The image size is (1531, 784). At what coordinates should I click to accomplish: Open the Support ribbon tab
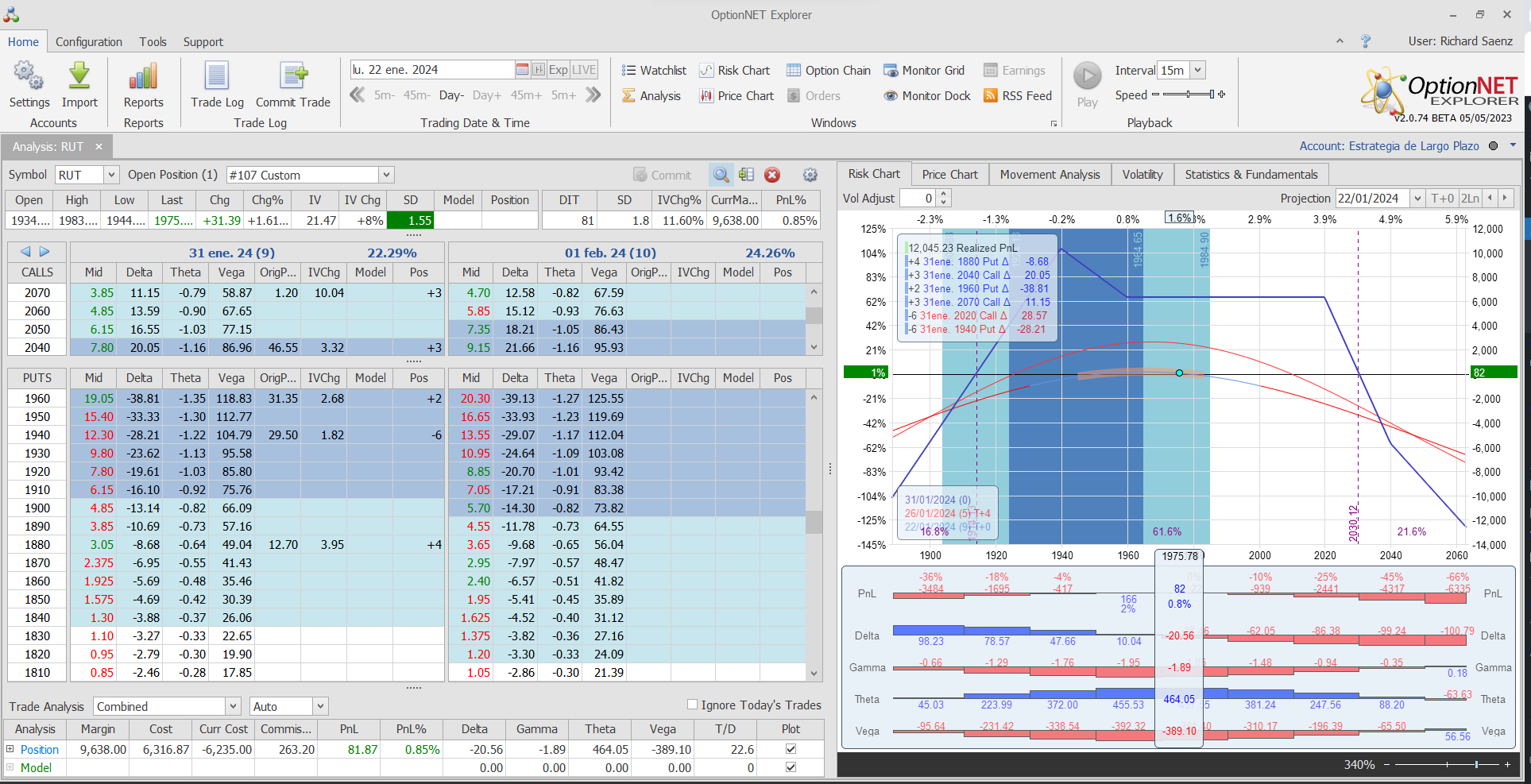click(x=203, y=42)
